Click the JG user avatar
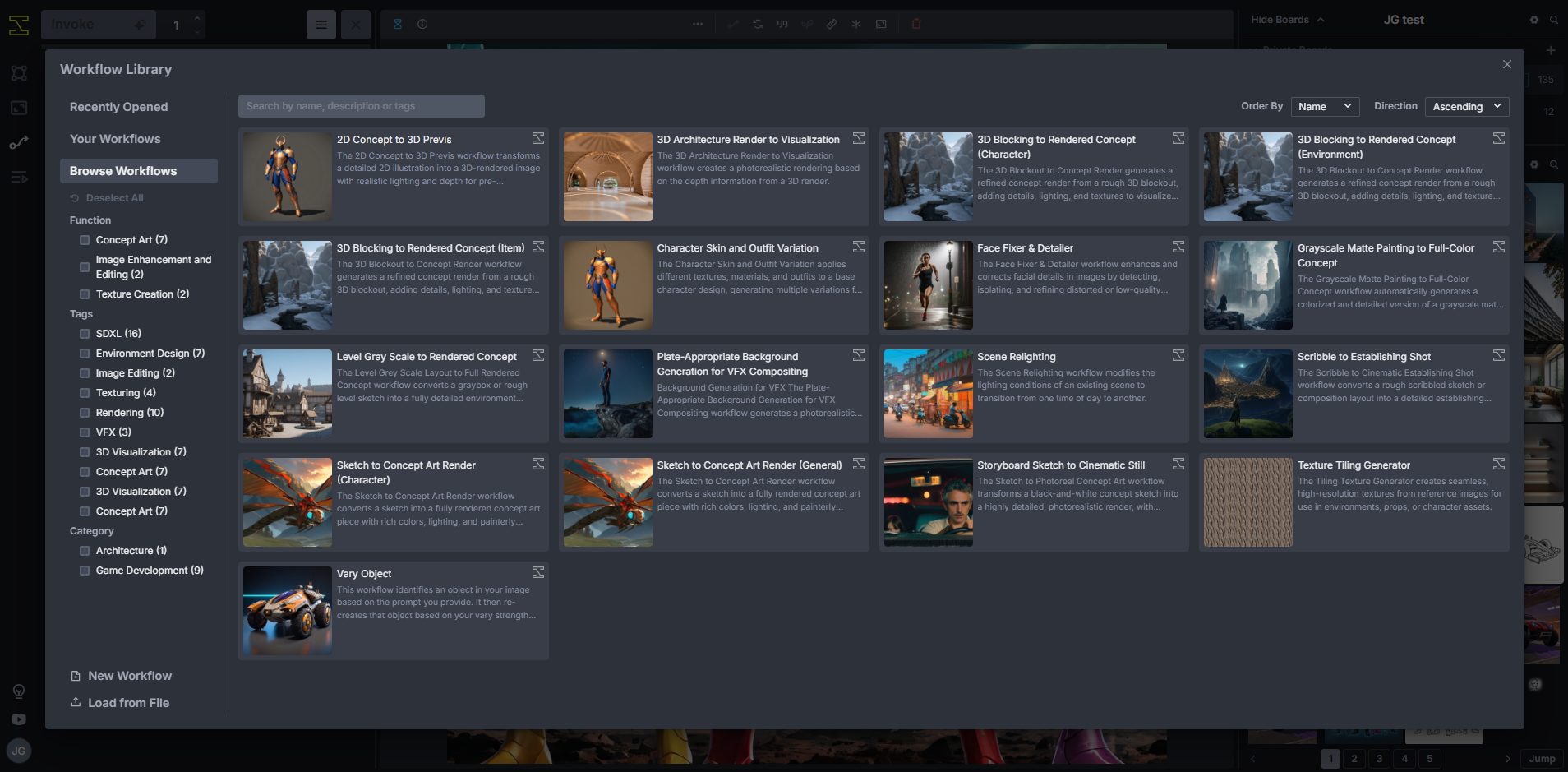The width and height of the screenshot is (1568, 772). coord(19,751)
